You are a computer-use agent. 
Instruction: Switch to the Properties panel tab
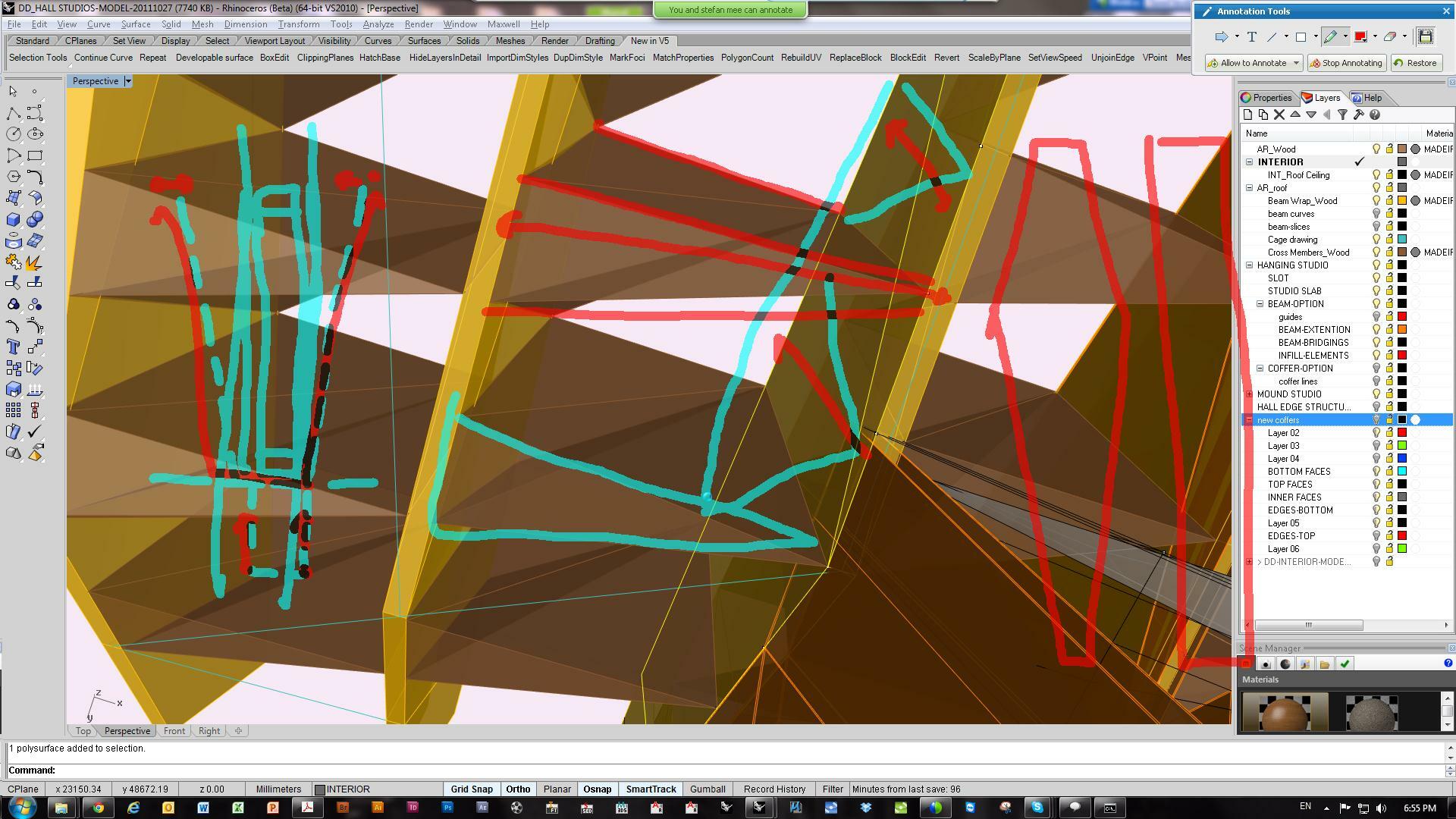click(x=1266, y=98)
